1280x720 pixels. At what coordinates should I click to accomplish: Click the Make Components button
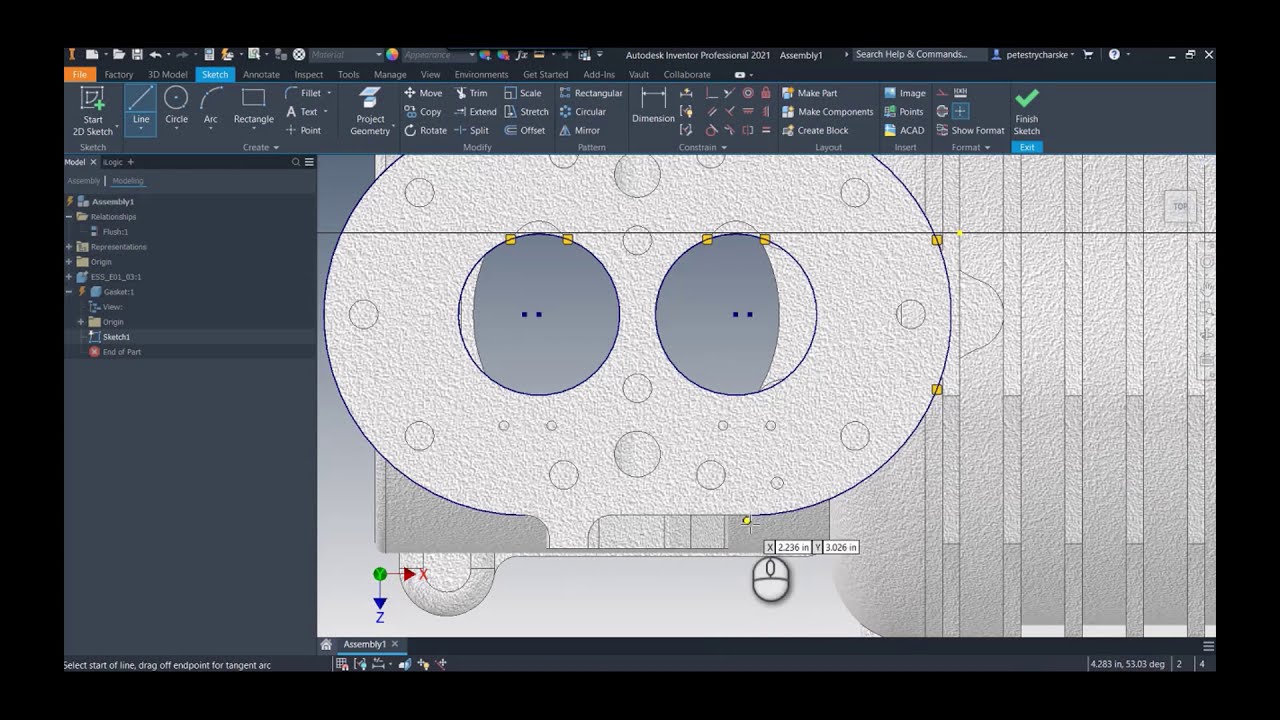pos(828,112)
